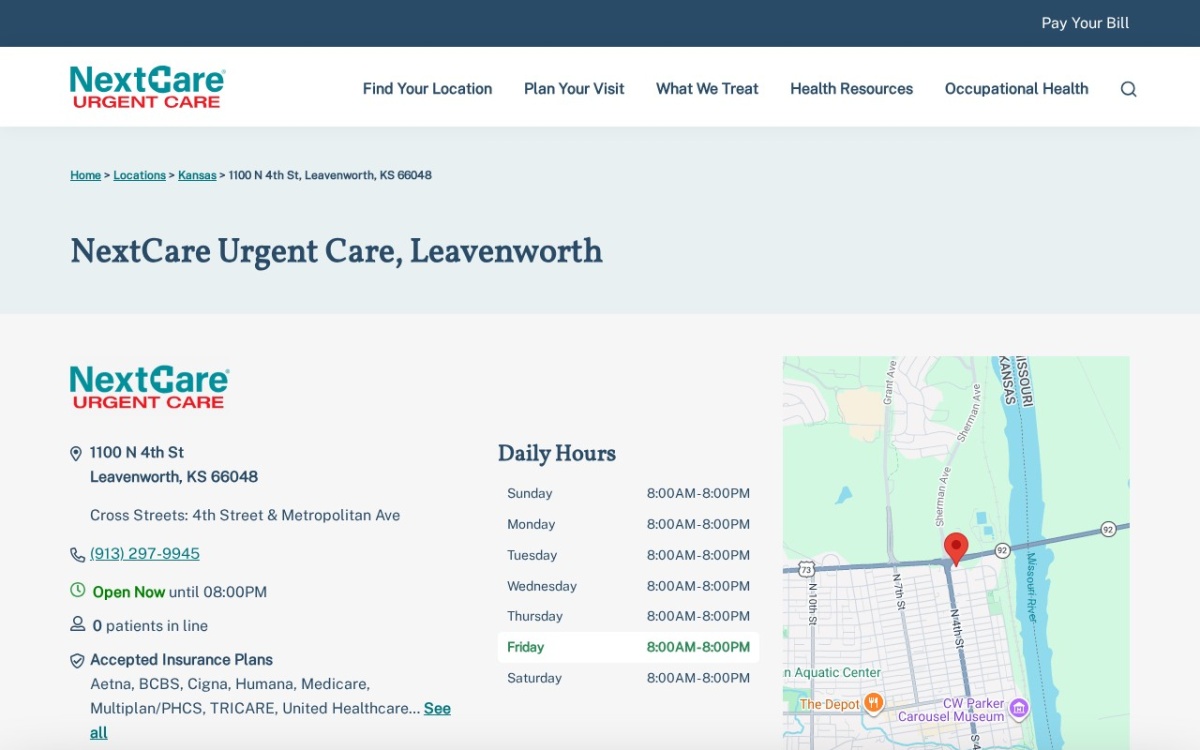
Task: Click the Missouri River label on map
Action: tap(1031, 588)
